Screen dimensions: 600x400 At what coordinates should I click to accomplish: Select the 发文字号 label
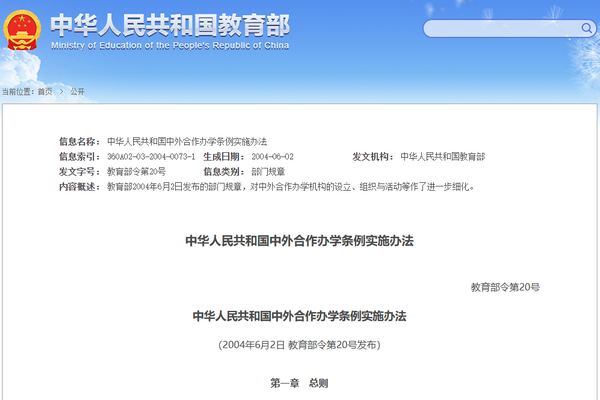79,171
